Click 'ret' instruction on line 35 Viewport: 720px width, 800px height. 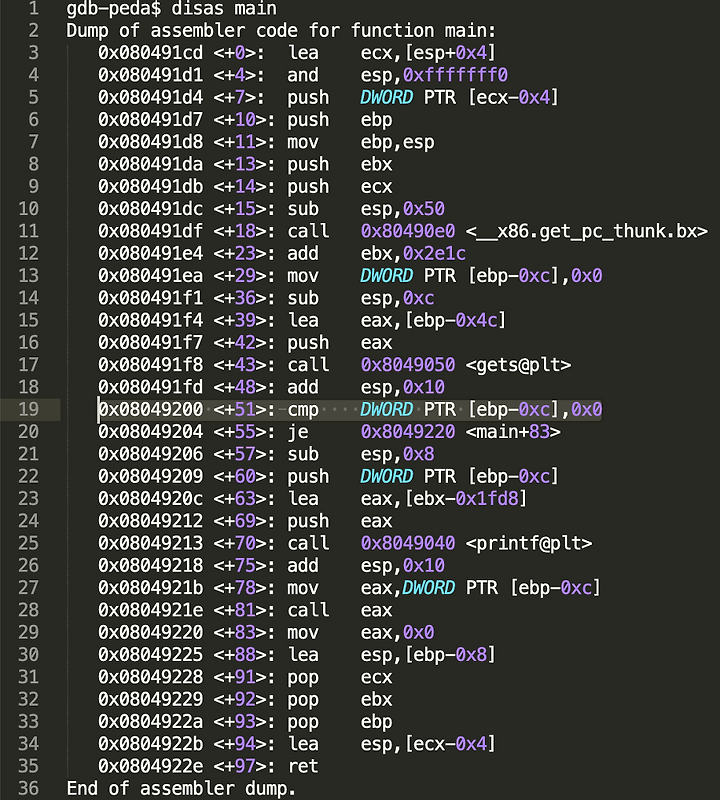point(303,767)
